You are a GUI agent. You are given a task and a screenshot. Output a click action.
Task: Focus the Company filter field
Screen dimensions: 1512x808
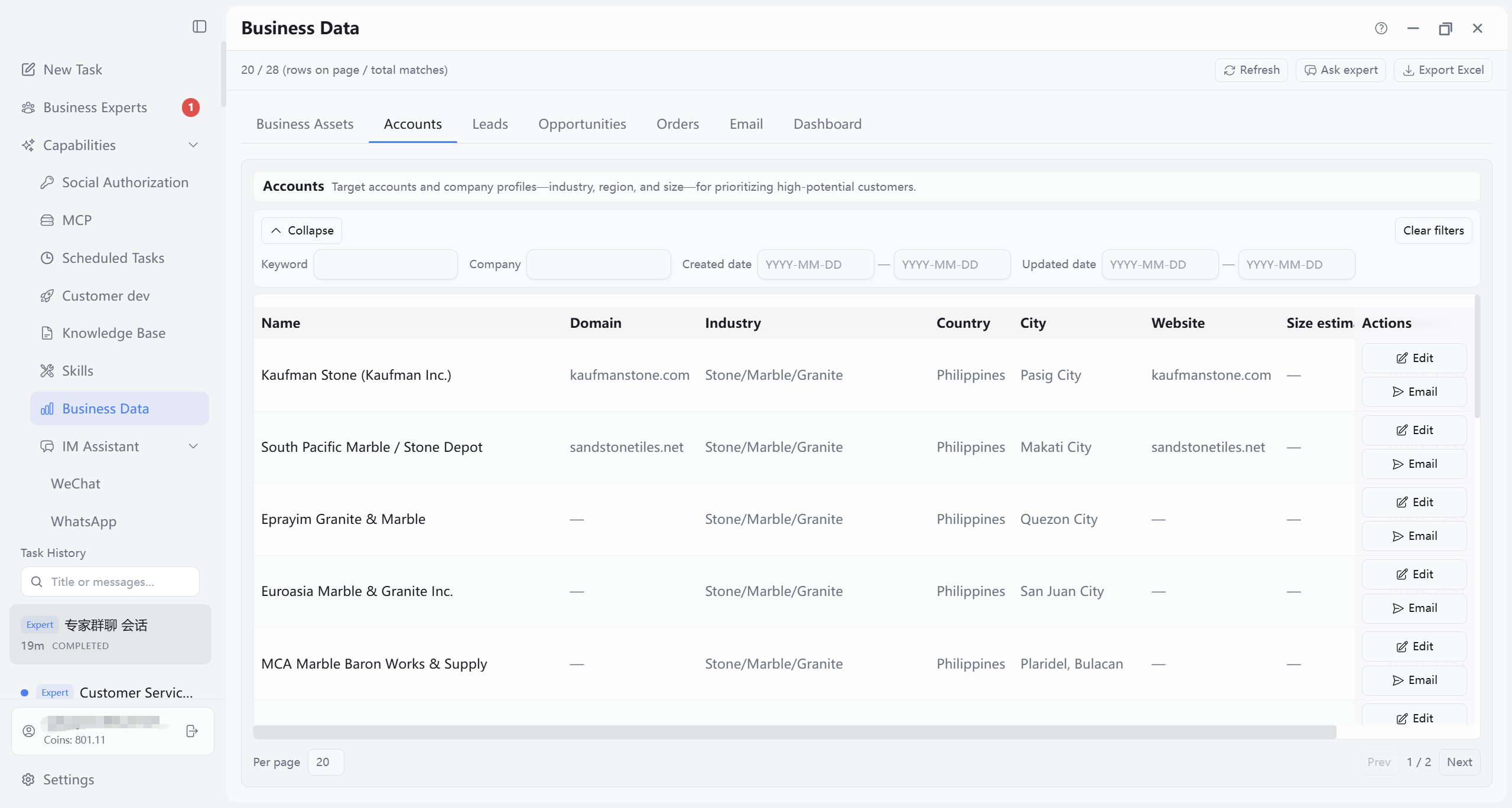pos(599,264)
